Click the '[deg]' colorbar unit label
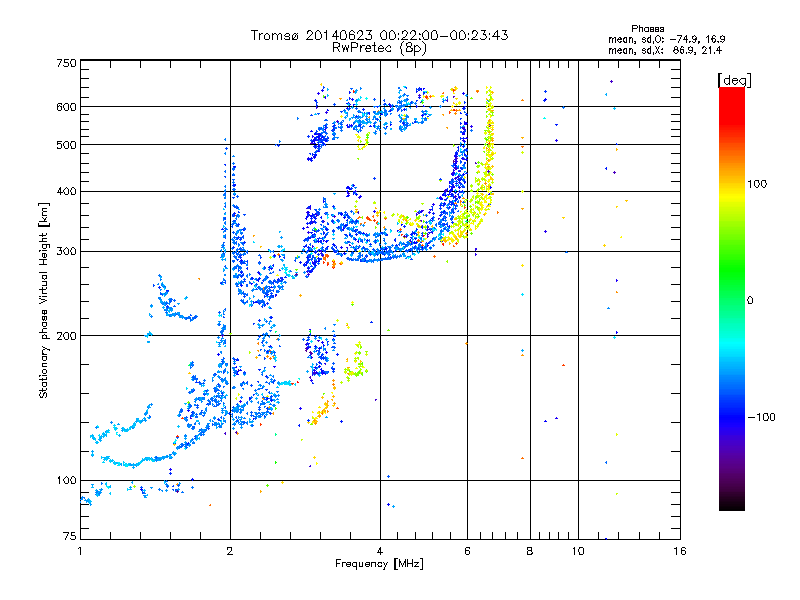 [734, 80]
